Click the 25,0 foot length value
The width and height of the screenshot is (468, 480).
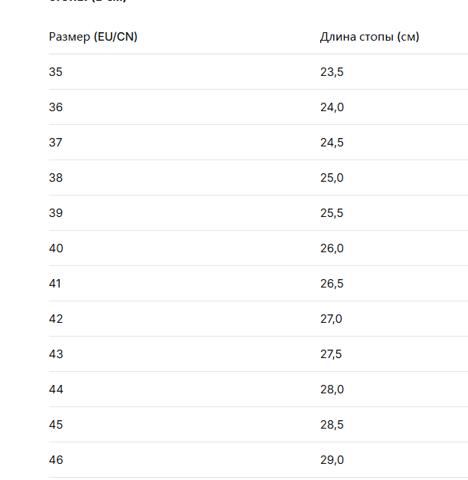click(332, 178)
